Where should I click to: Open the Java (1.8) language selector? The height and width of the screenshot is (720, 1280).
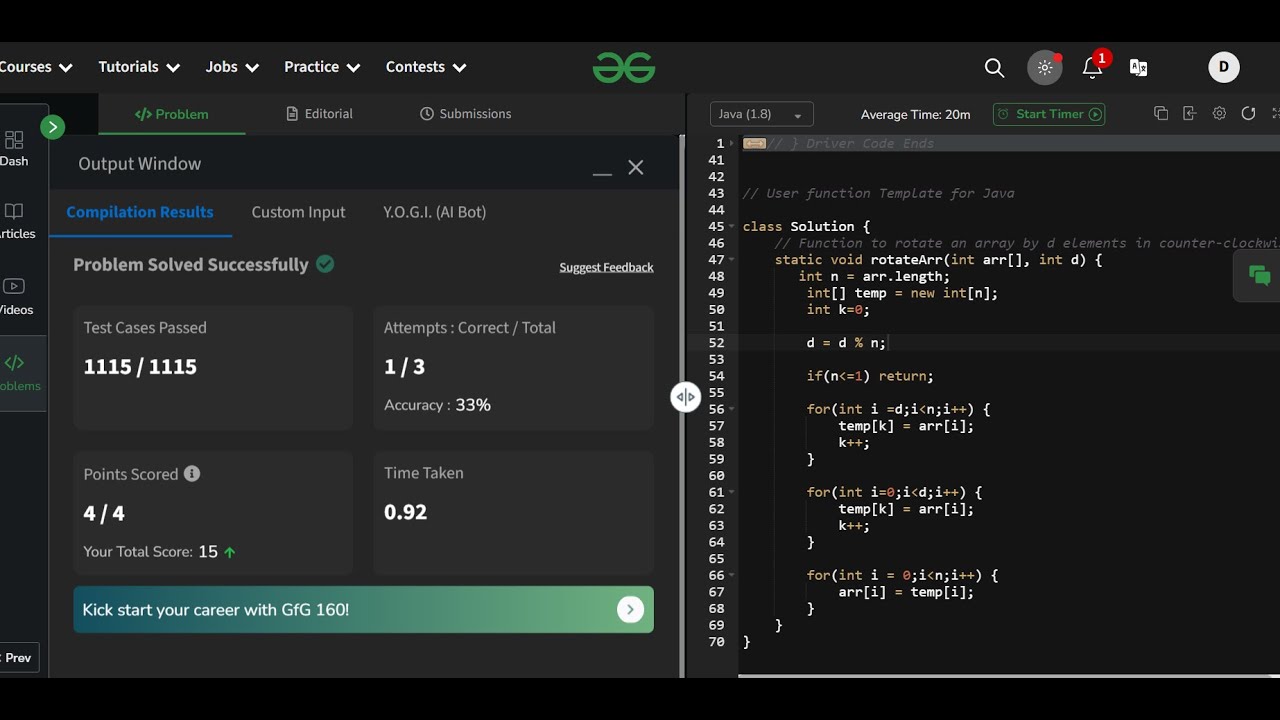pyautogui.click(x=762, y=114)
